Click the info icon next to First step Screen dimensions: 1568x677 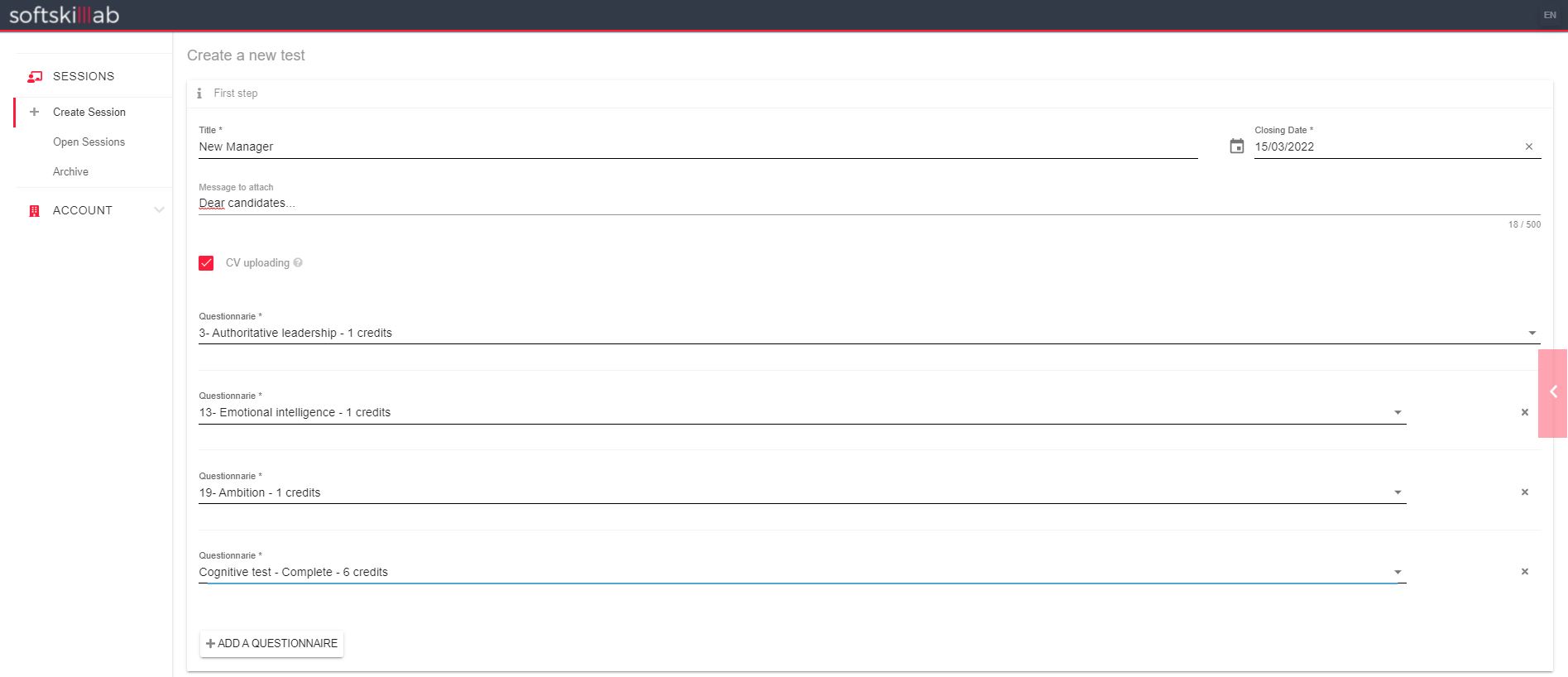point(199,94)
